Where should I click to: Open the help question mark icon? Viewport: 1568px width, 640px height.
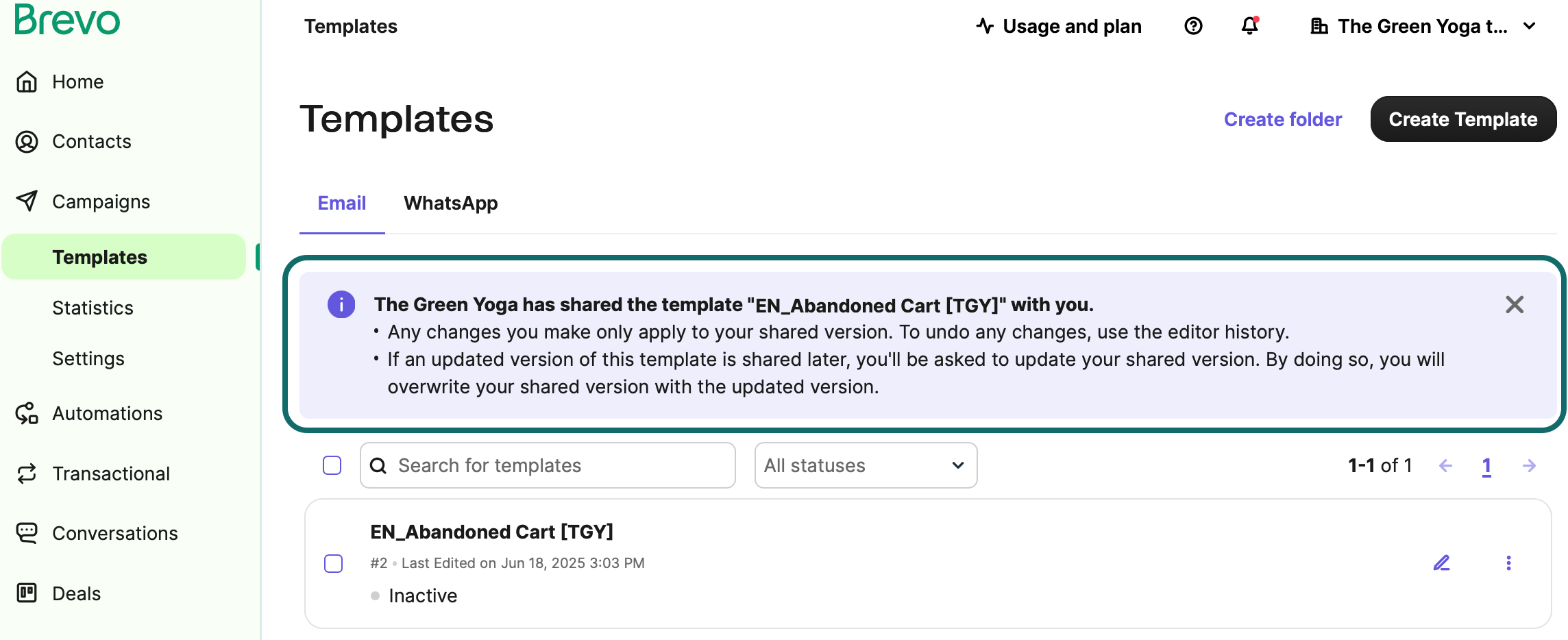(x=1193, y=26)
